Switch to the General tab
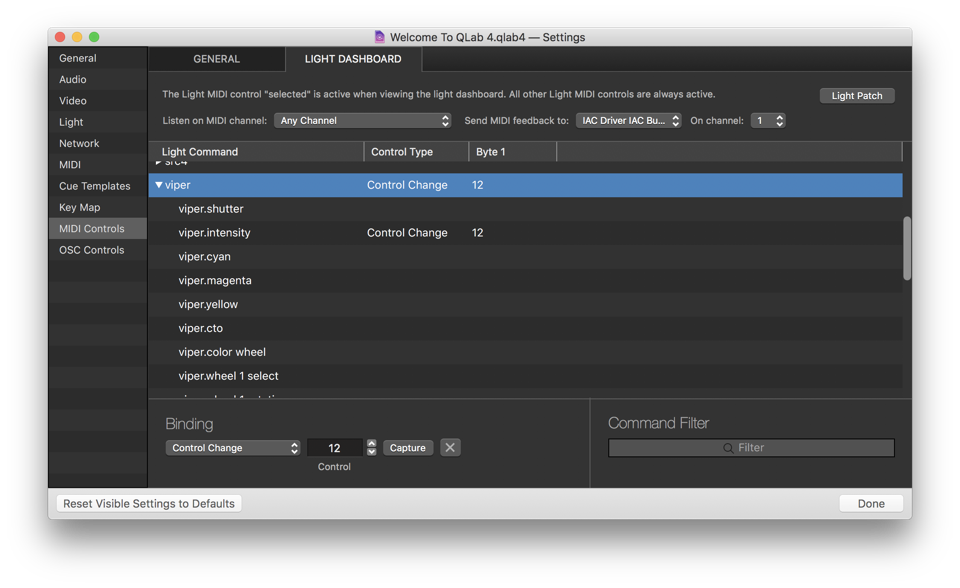 [216, 59]
